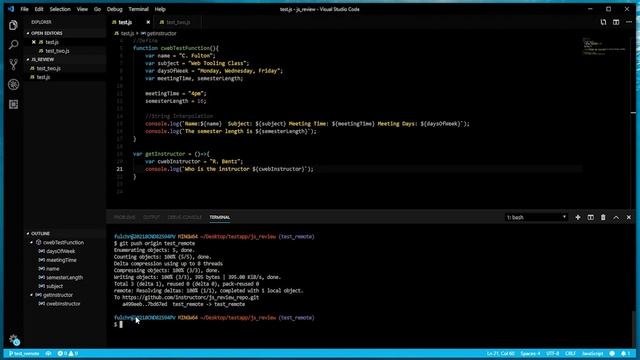This screenshot has width=640, height=360.
Task: Open the Search view in activity bar
Action: (x=13, y=44)
